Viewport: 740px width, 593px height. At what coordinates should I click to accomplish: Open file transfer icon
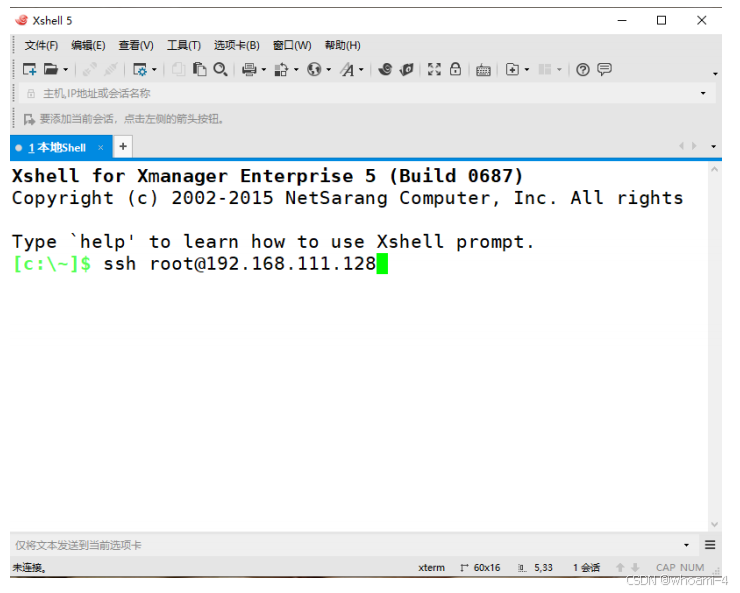pos(281,70)
